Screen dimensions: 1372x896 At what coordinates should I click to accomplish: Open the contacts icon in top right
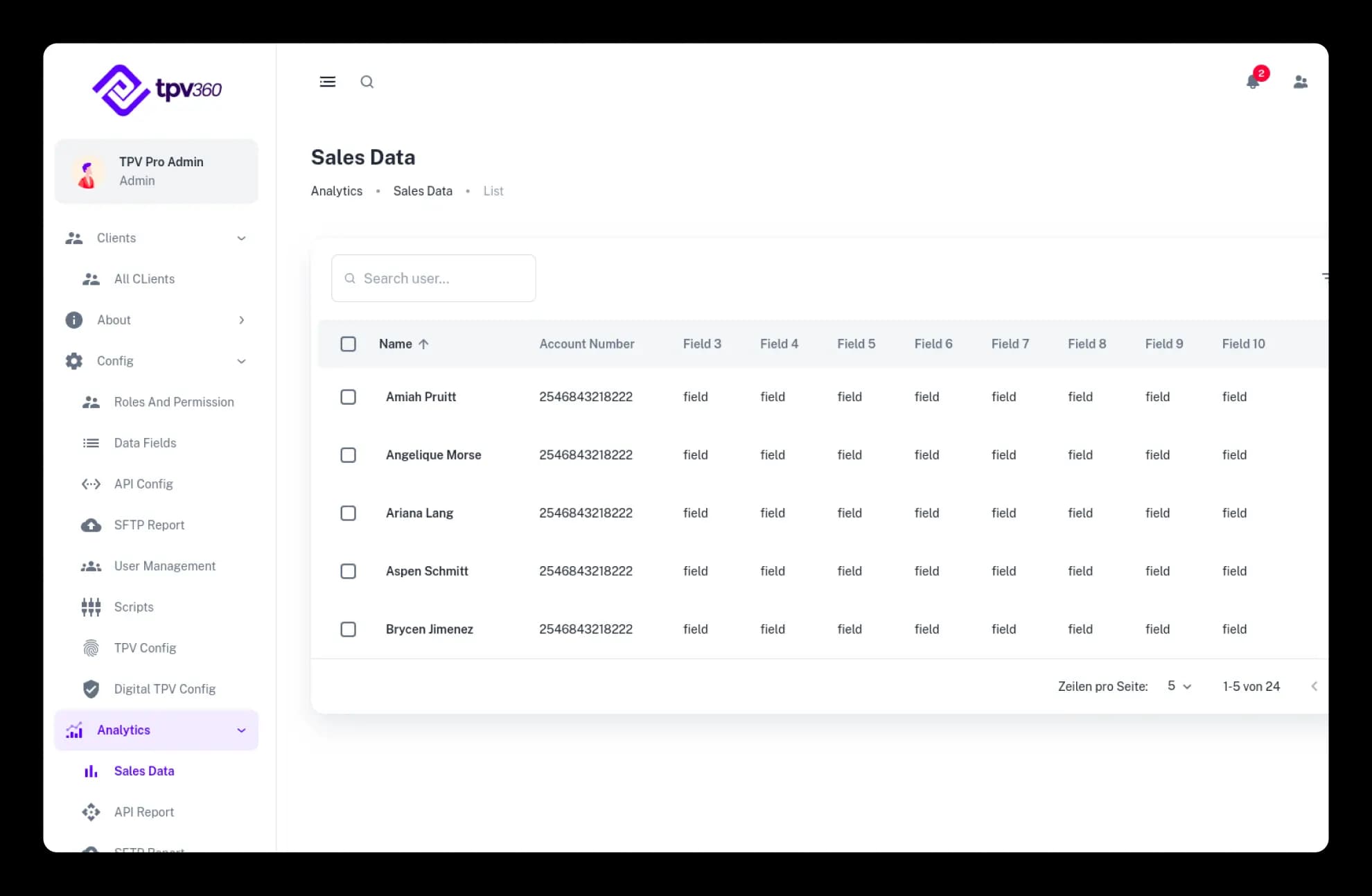[x=1300, y=82]
